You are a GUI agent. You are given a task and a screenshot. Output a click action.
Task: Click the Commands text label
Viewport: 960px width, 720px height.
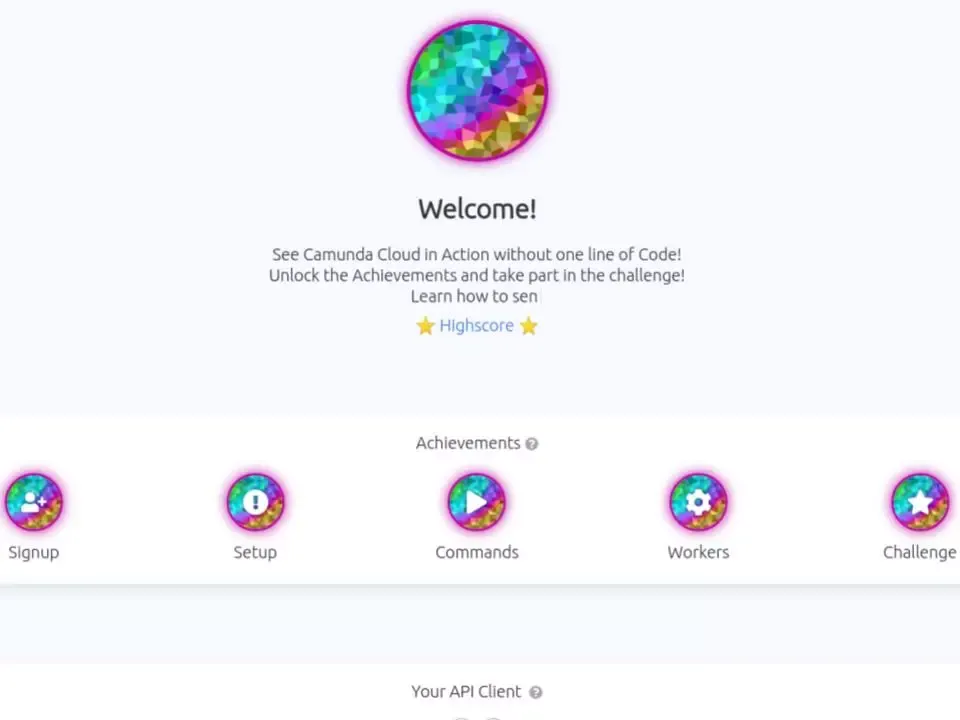[x=477, y=552]
